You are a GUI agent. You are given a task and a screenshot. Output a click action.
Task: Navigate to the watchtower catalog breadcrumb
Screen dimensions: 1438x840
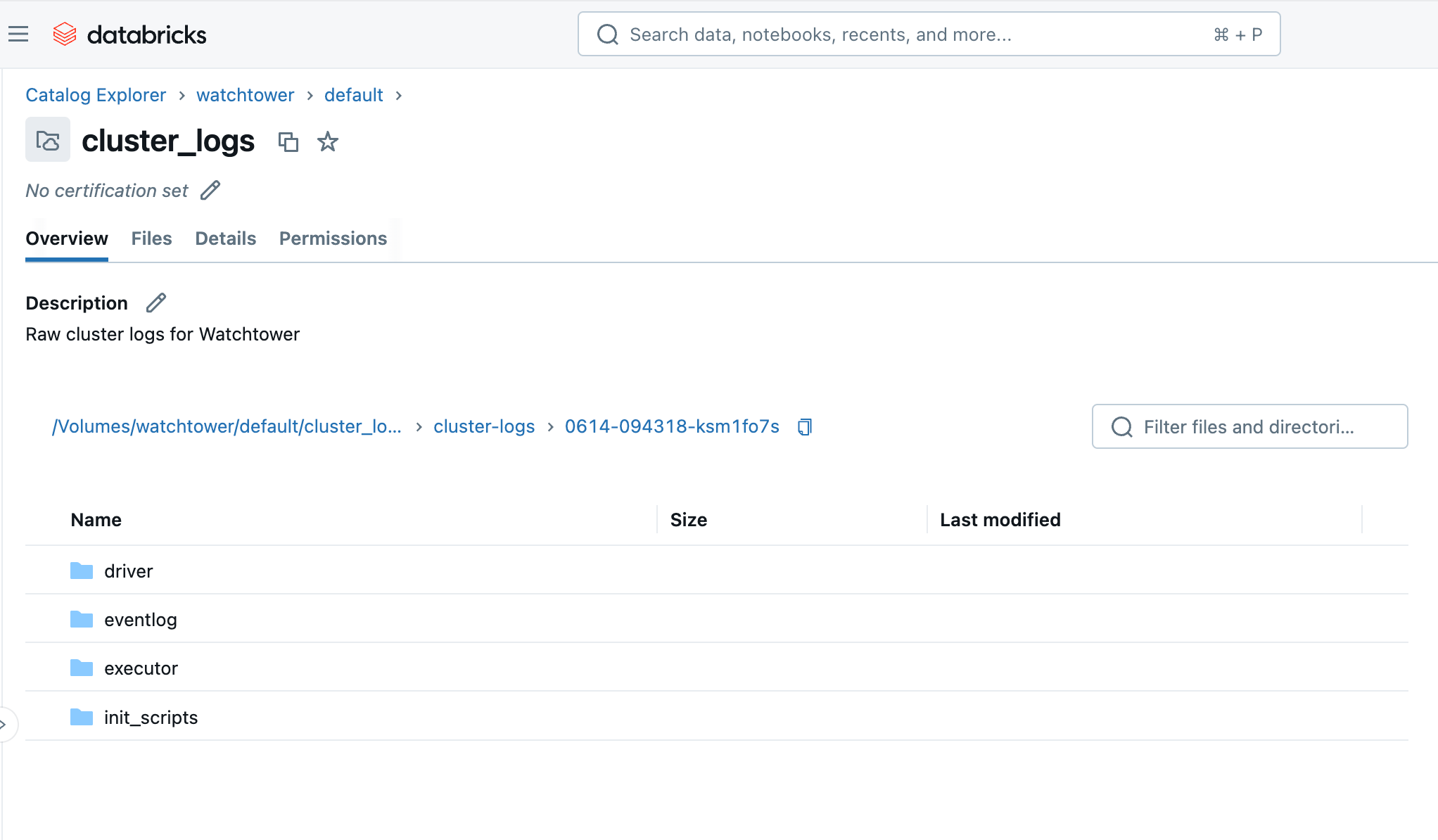tap(245, 95)
